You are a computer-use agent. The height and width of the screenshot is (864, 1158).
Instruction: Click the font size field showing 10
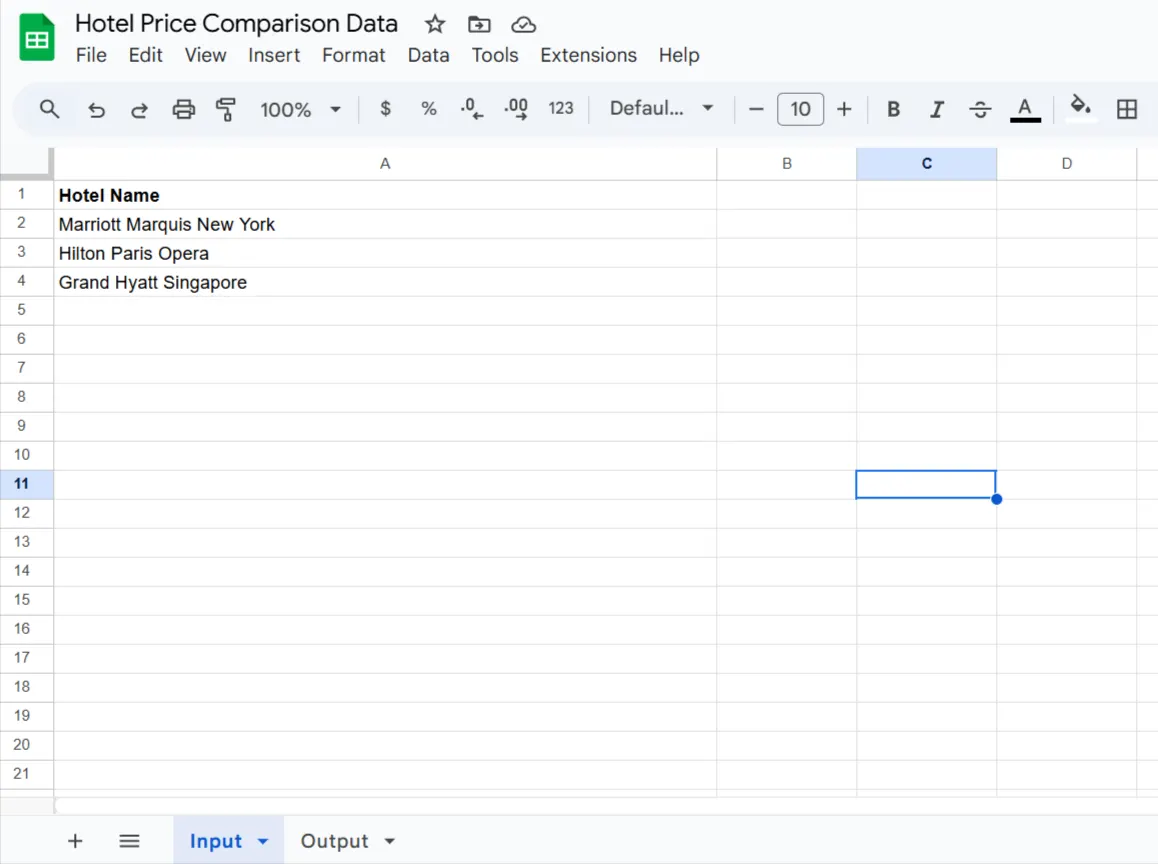tap(801, 109)
